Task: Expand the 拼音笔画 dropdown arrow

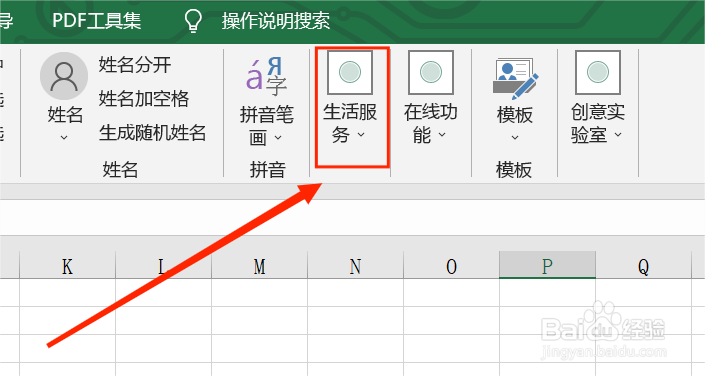Action: (x=278, y=138)
